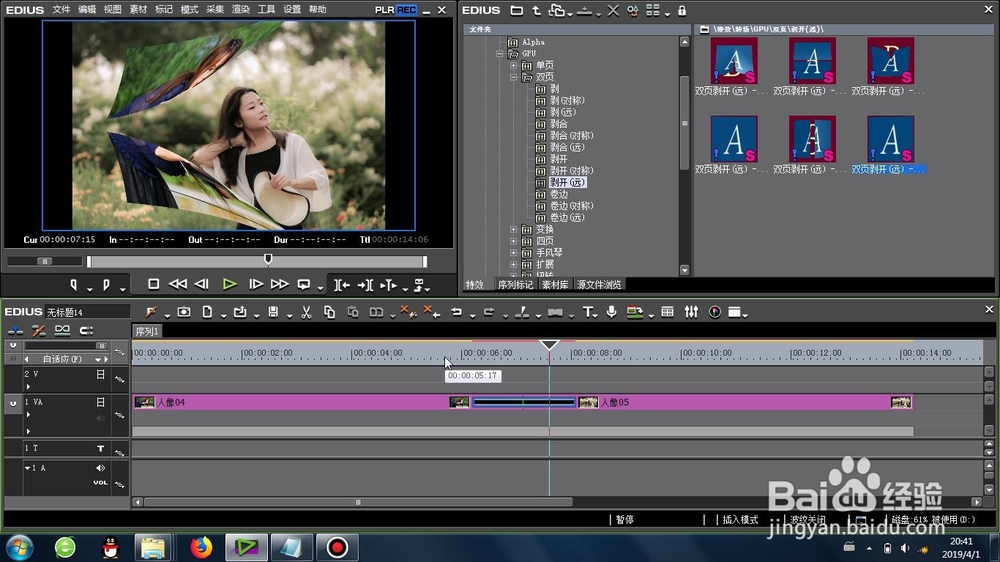The width and height of the screenshot is (1000, 562).
Task: Click the Undo arrow icon
Action: coord(456,312)
